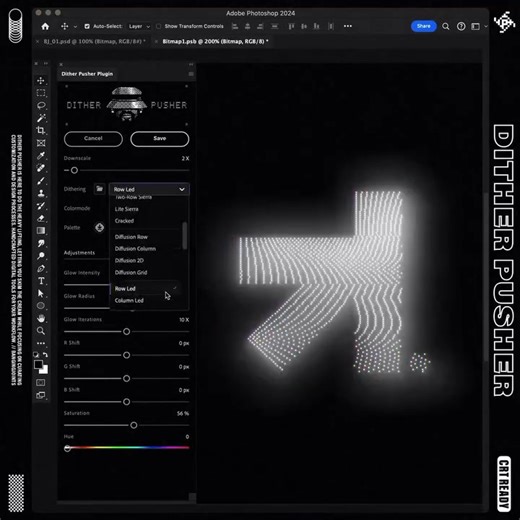Toggle the Auto-Select checkbox
This screenshot has width=520, height=520.
click(87, 26)
